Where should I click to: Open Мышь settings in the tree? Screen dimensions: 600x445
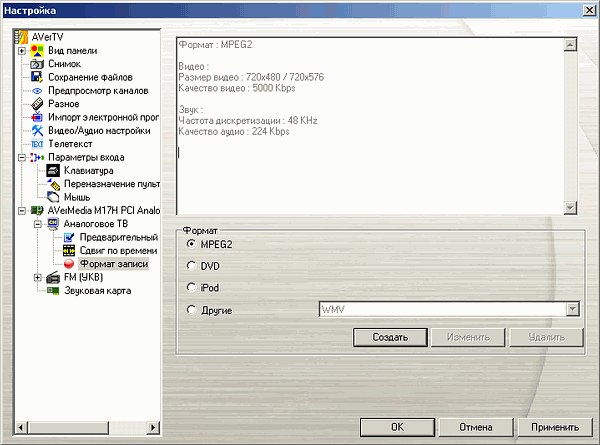pos(76,198)
